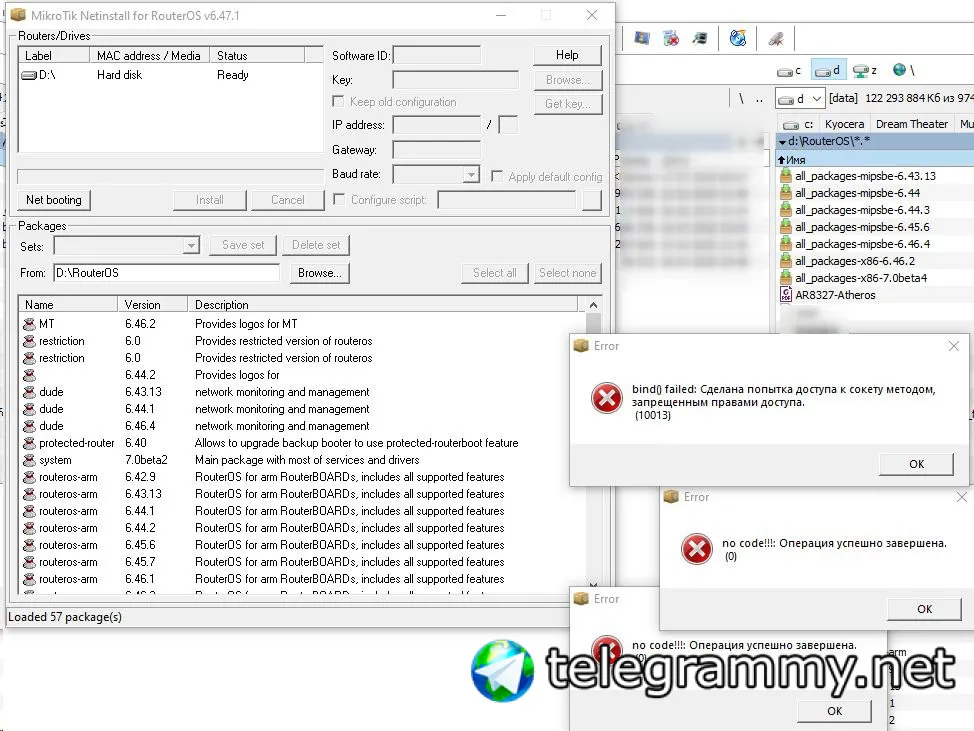Select drive d button in Total Commander
Viewport: 974px width, 731px height.
(x=827, y=71)
